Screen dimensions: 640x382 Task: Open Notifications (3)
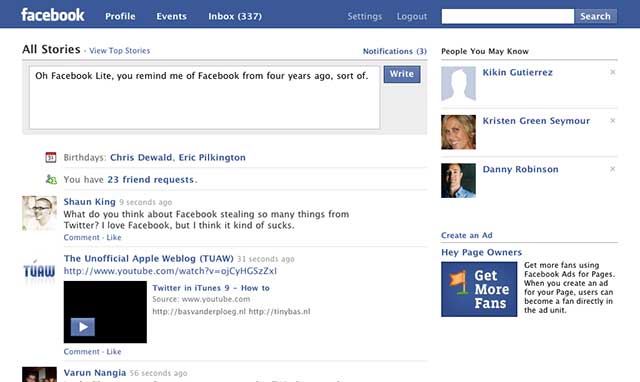point(395,51)
